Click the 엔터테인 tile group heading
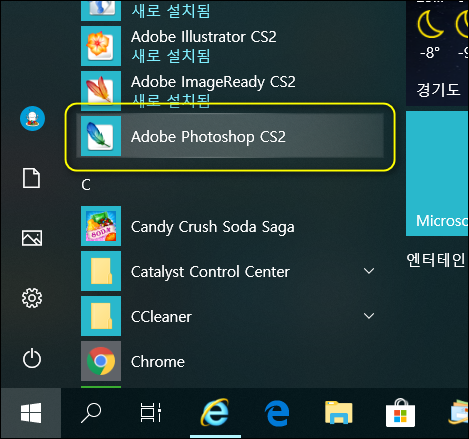This screenshot has width=469, height=439. pyautogui.click(x=436, y=260)
